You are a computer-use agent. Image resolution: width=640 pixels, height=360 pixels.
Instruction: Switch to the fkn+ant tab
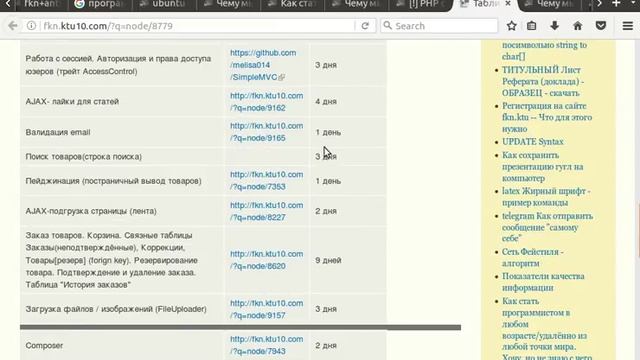41,4
